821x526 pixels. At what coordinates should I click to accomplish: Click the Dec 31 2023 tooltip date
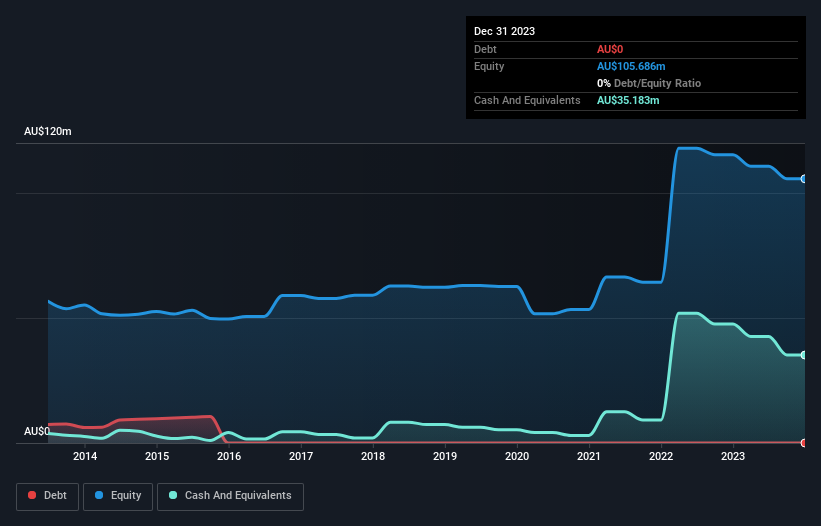pos(504,31)
